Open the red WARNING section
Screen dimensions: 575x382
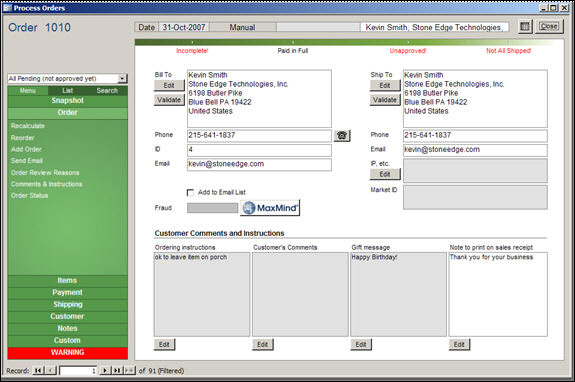click(x=67, y=353)
